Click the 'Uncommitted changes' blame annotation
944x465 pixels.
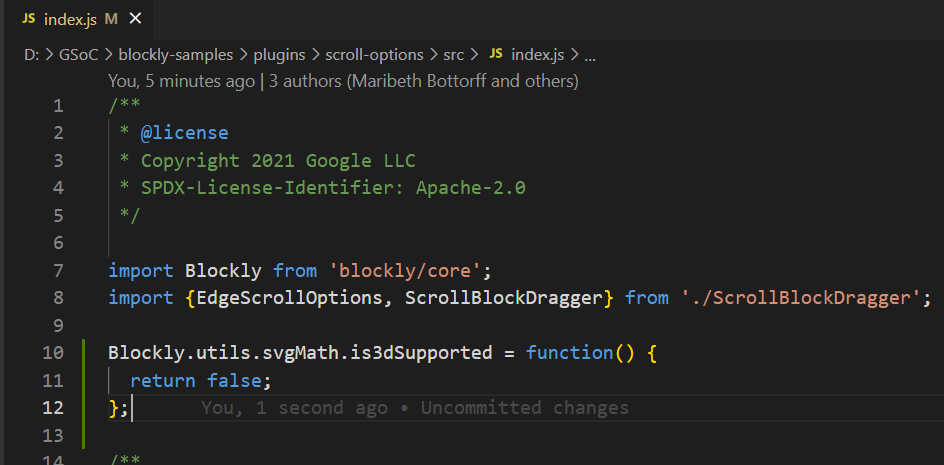coord(524,408)
